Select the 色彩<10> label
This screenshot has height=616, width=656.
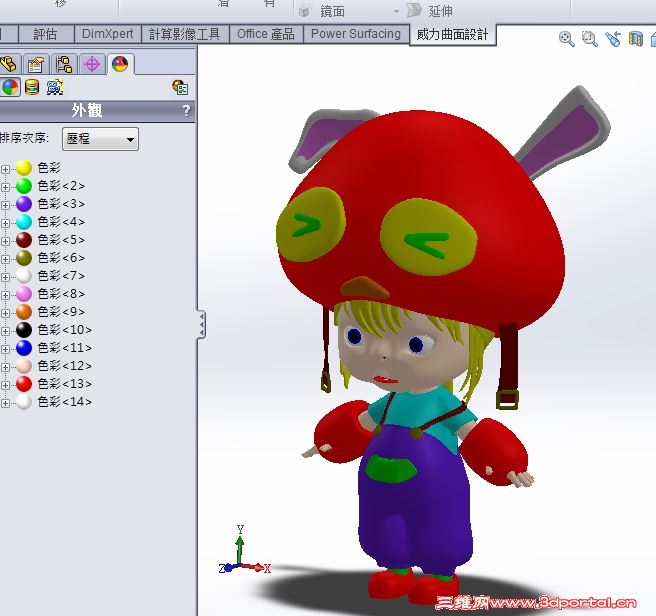(x=64, y=330)
